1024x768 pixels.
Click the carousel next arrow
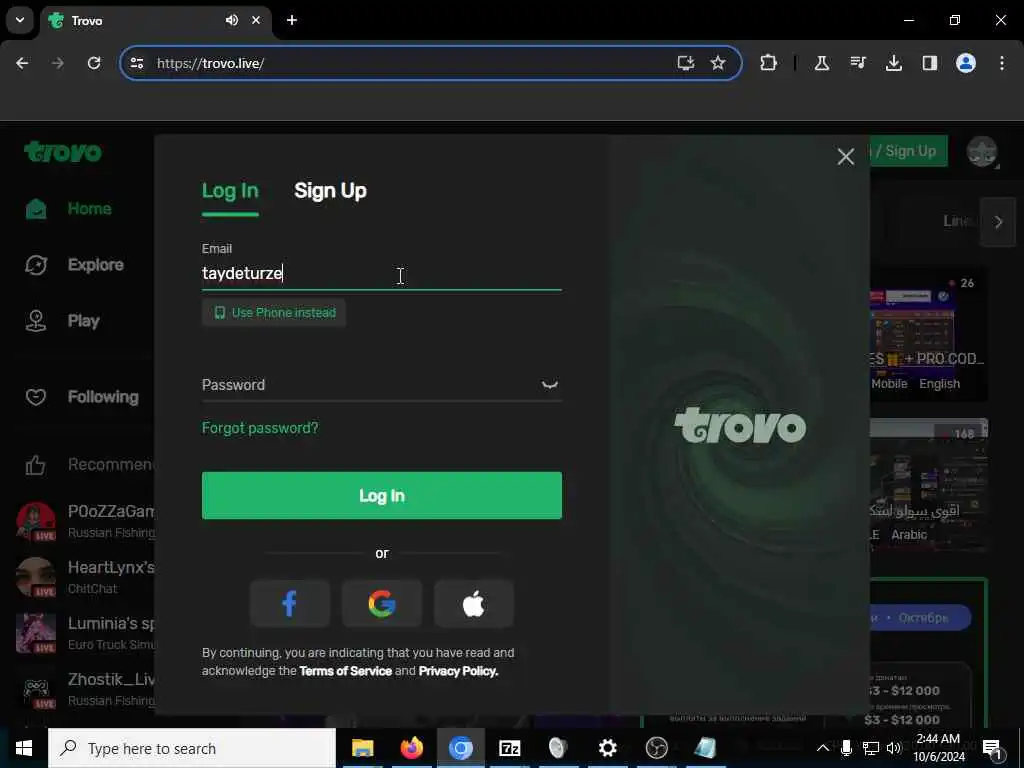(x=998, y=222)
